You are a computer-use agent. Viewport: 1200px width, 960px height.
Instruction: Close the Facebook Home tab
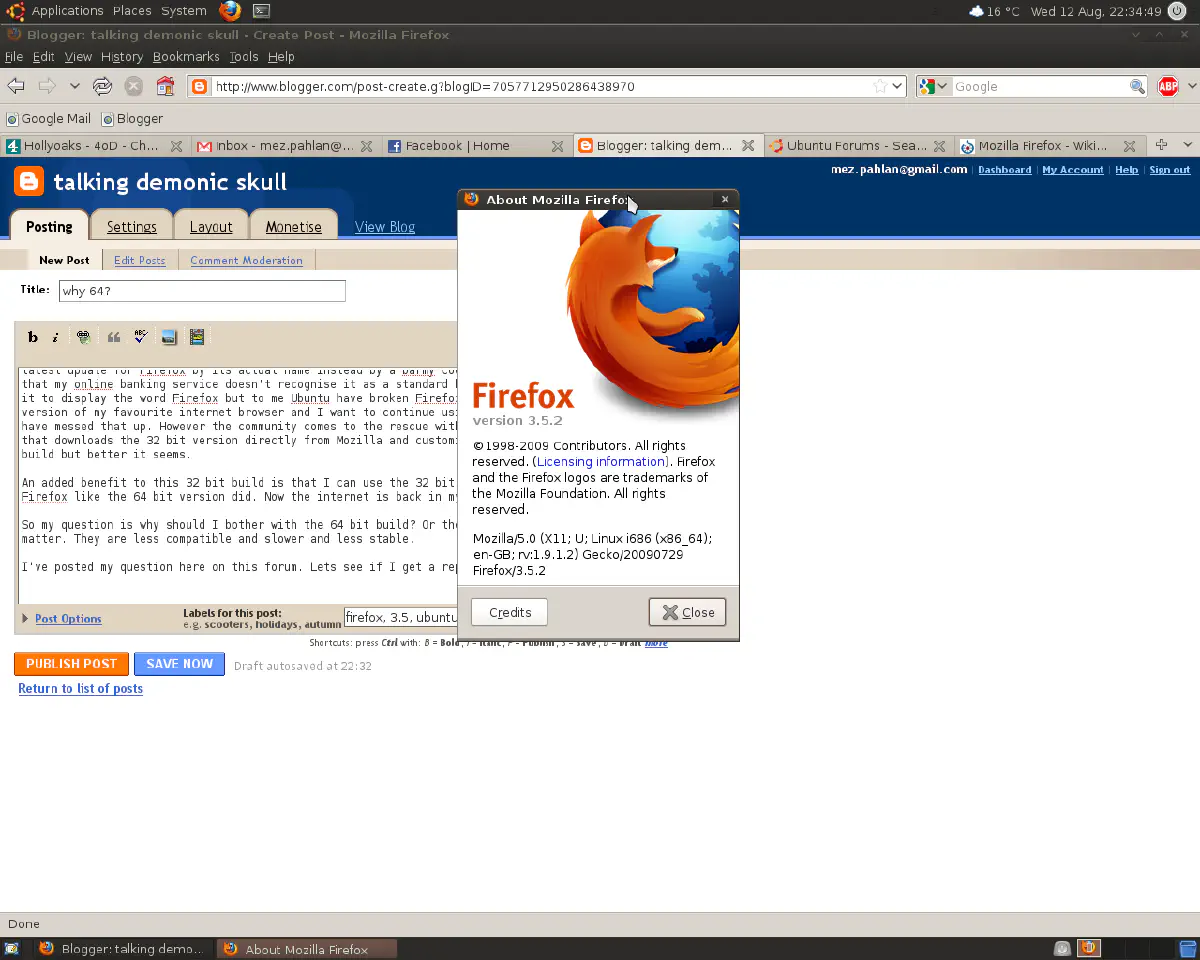(x=558, y=146)
